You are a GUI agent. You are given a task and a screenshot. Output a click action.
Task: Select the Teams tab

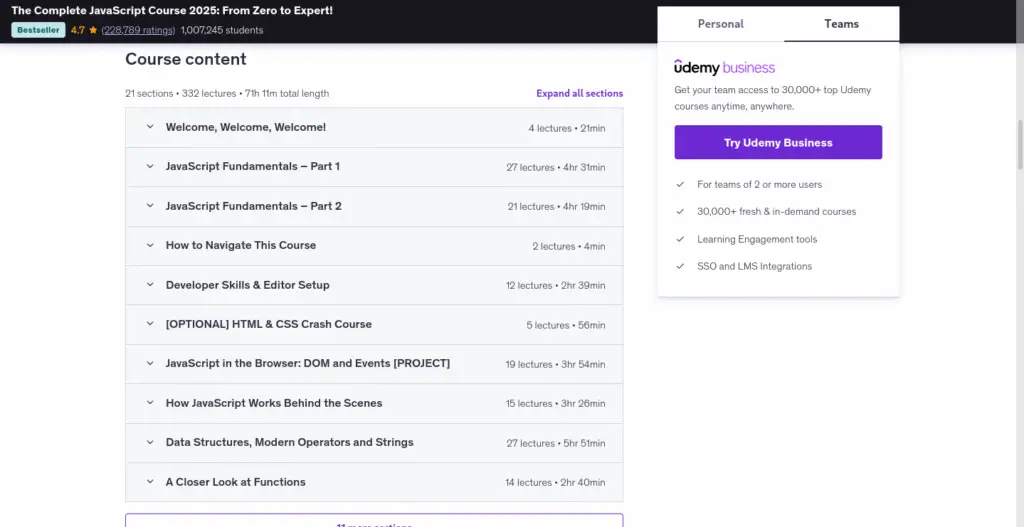point(841,24)
